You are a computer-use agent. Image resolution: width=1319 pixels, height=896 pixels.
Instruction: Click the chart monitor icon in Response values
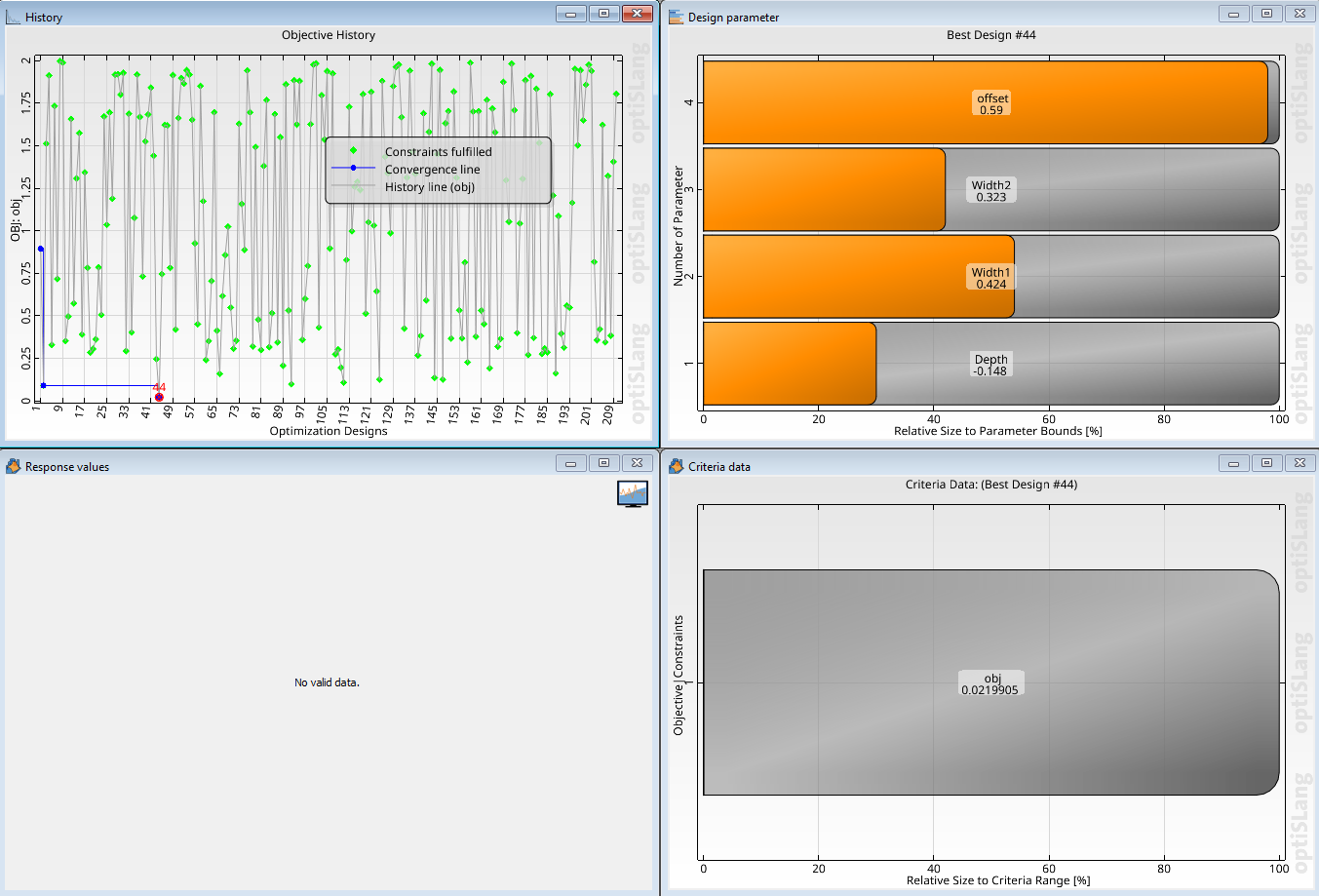point(633,494)
